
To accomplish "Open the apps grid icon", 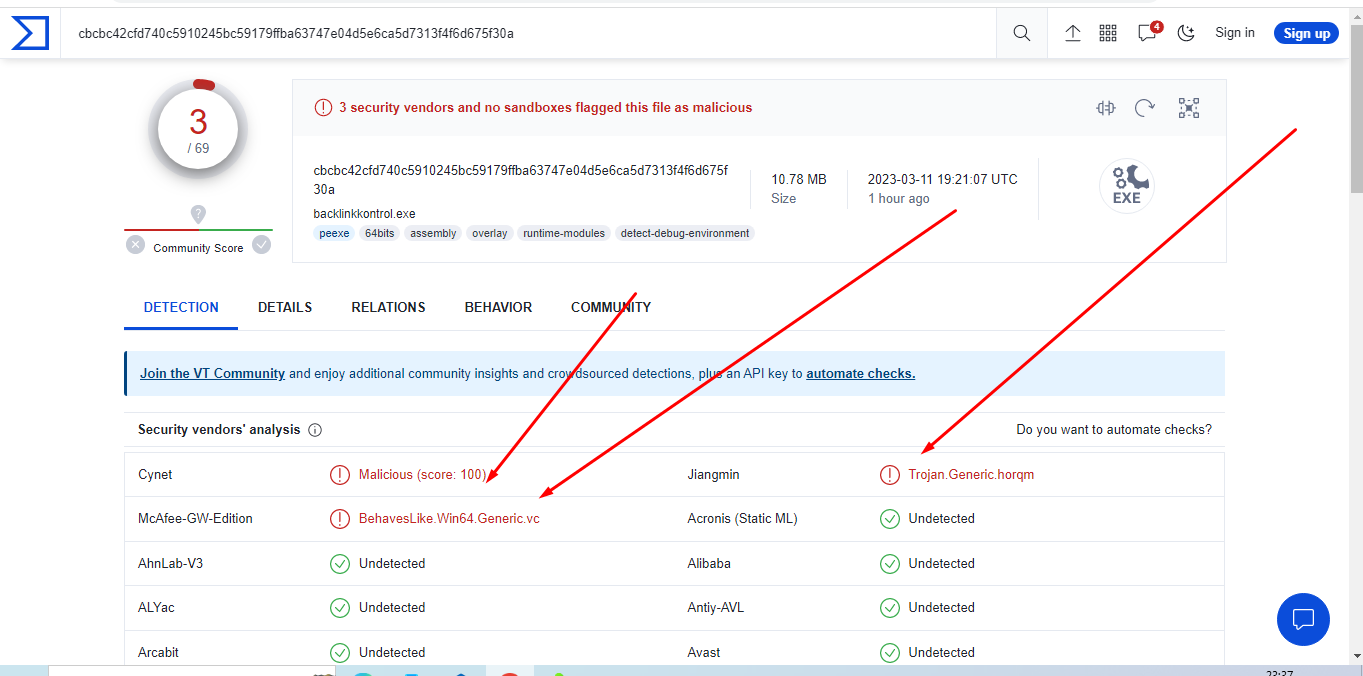I will (1108, 33).
